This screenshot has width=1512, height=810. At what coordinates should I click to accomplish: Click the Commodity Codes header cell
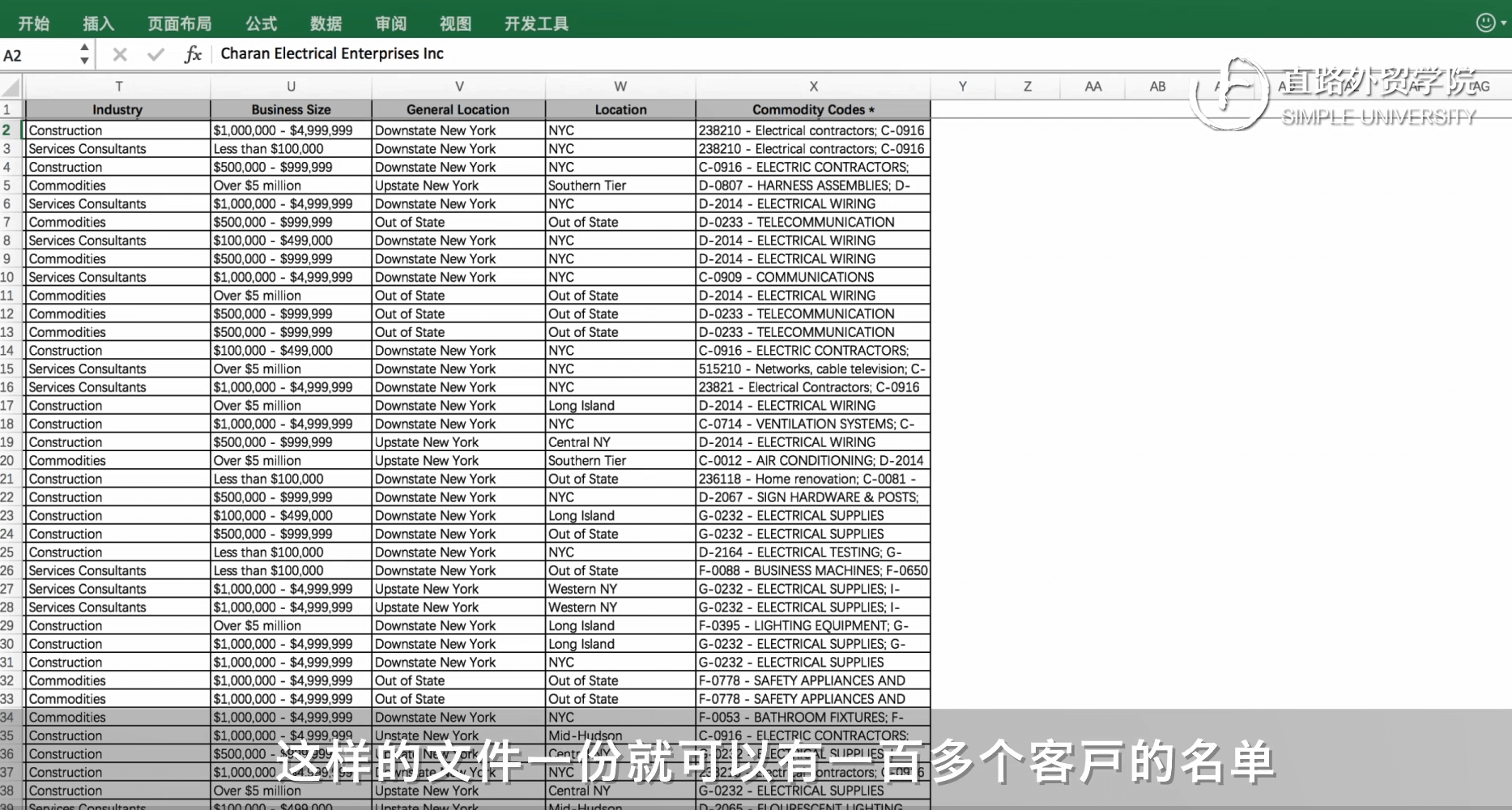click(813, 109)
